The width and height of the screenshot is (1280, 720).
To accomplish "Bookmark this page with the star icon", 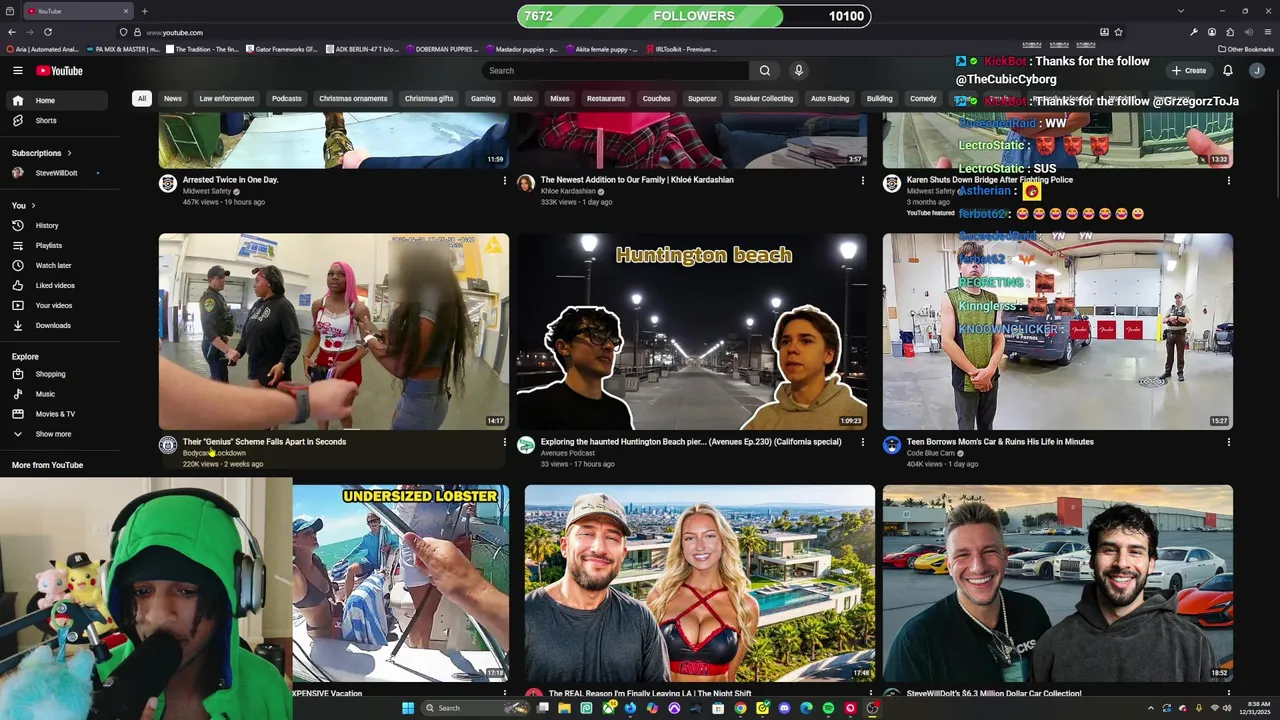I will pos(1118,32).
